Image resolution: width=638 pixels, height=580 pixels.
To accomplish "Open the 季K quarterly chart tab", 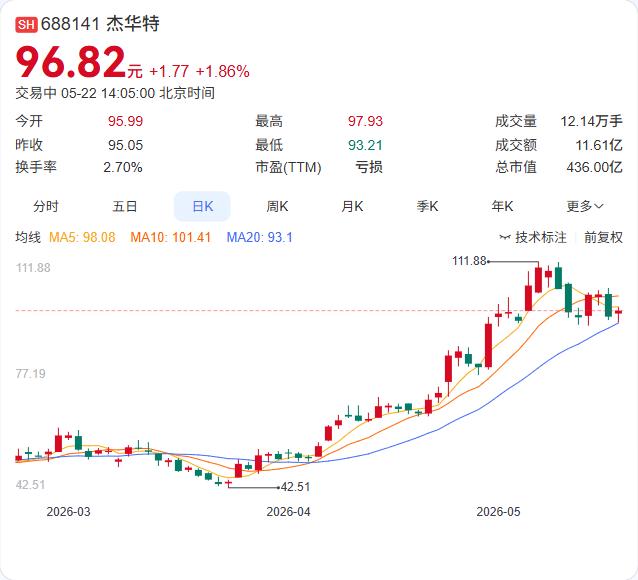I will pyautogui.click(x=427, y=206).
